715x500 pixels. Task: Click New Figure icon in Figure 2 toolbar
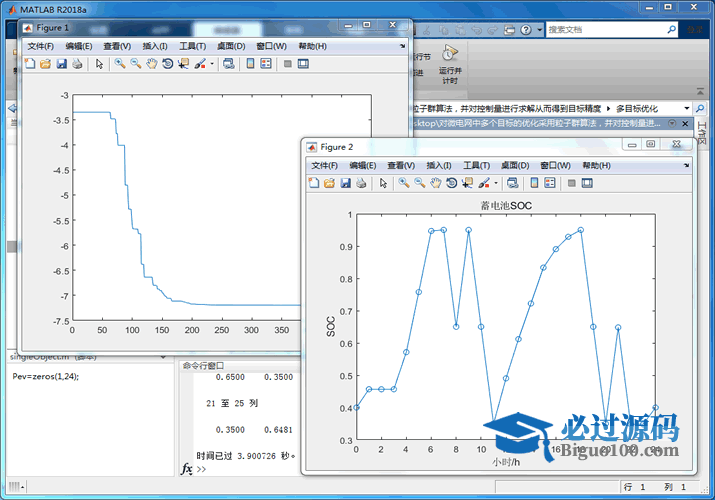pyautogui.click(x=314, y=183)
